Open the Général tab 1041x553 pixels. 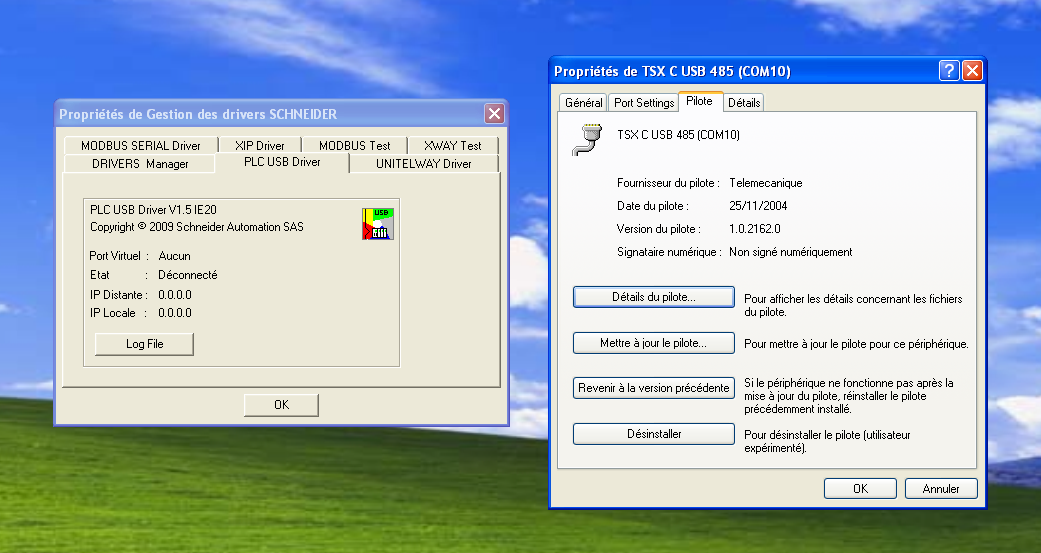[x=583, y=103]
